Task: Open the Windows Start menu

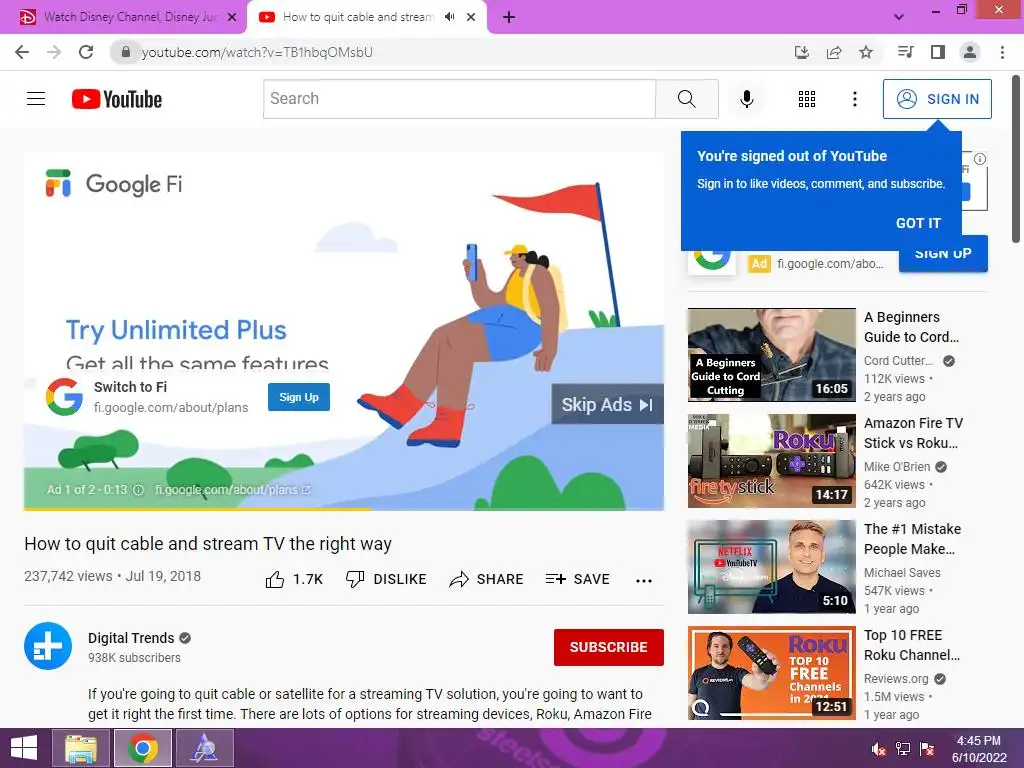Action: pos(24,748)
